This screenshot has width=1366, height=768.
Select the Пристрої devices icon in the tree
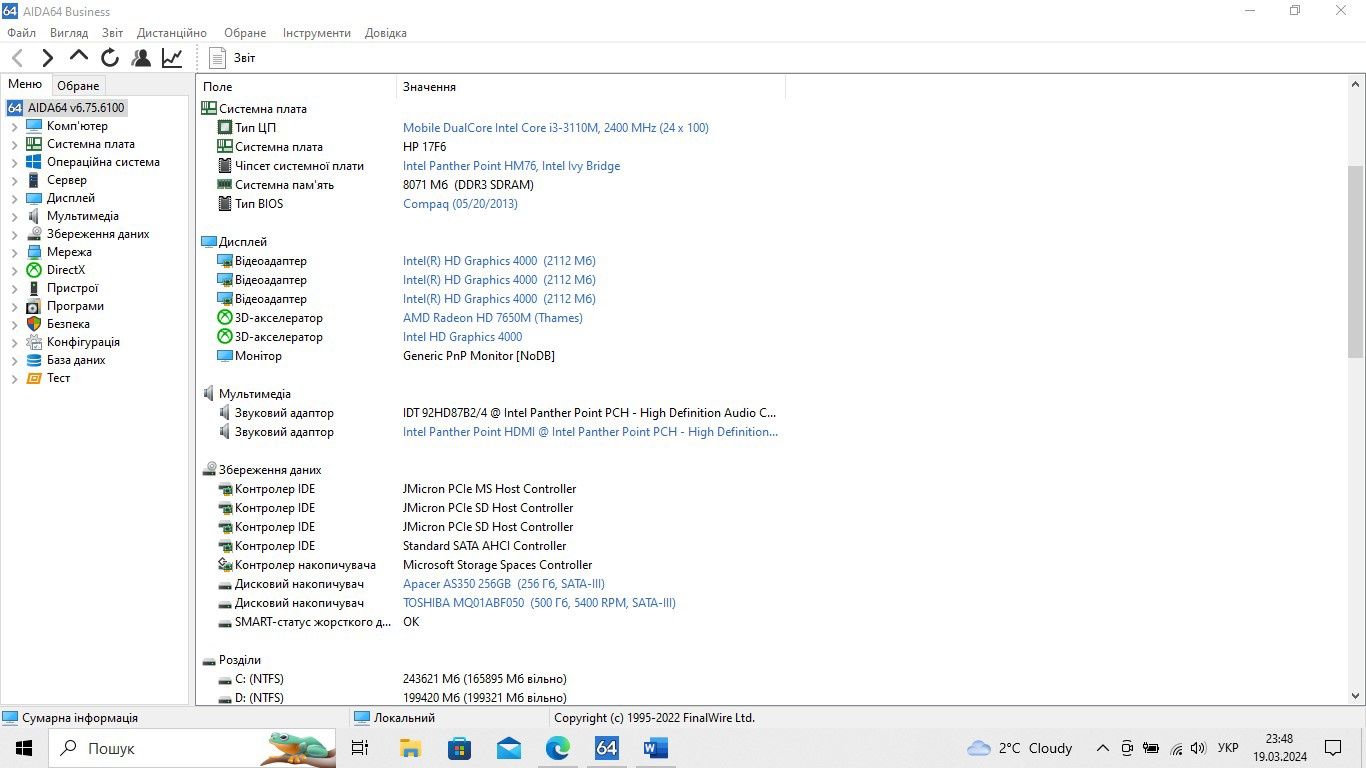tap(34, 288)
